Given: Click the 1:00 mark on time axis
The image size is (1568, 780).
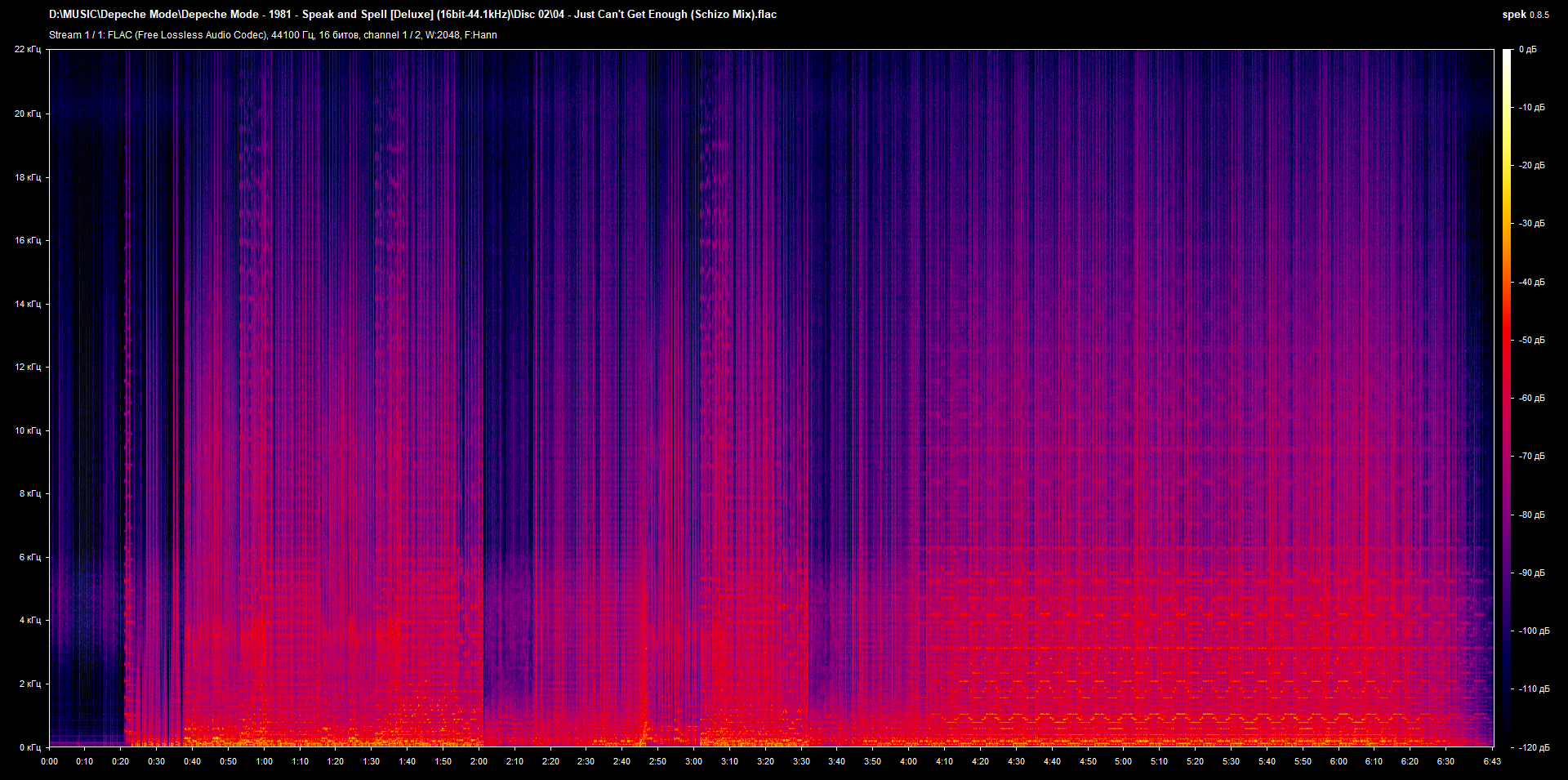Looking at the screenshot, I should pos(264,761).
